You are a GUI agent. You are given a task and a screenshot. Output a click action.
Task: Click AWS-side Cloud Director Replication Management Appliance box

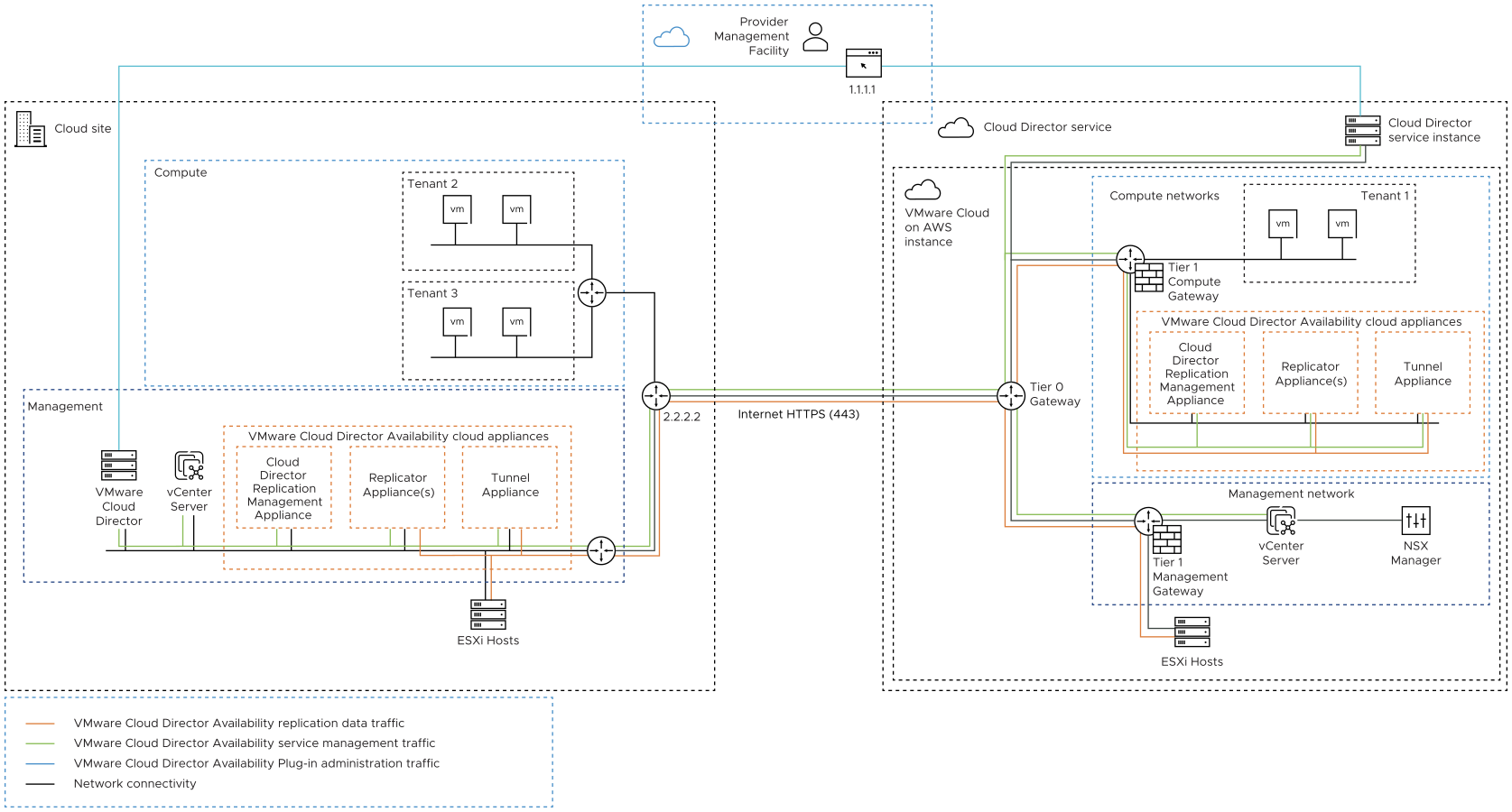click(x=1197, y=374)
